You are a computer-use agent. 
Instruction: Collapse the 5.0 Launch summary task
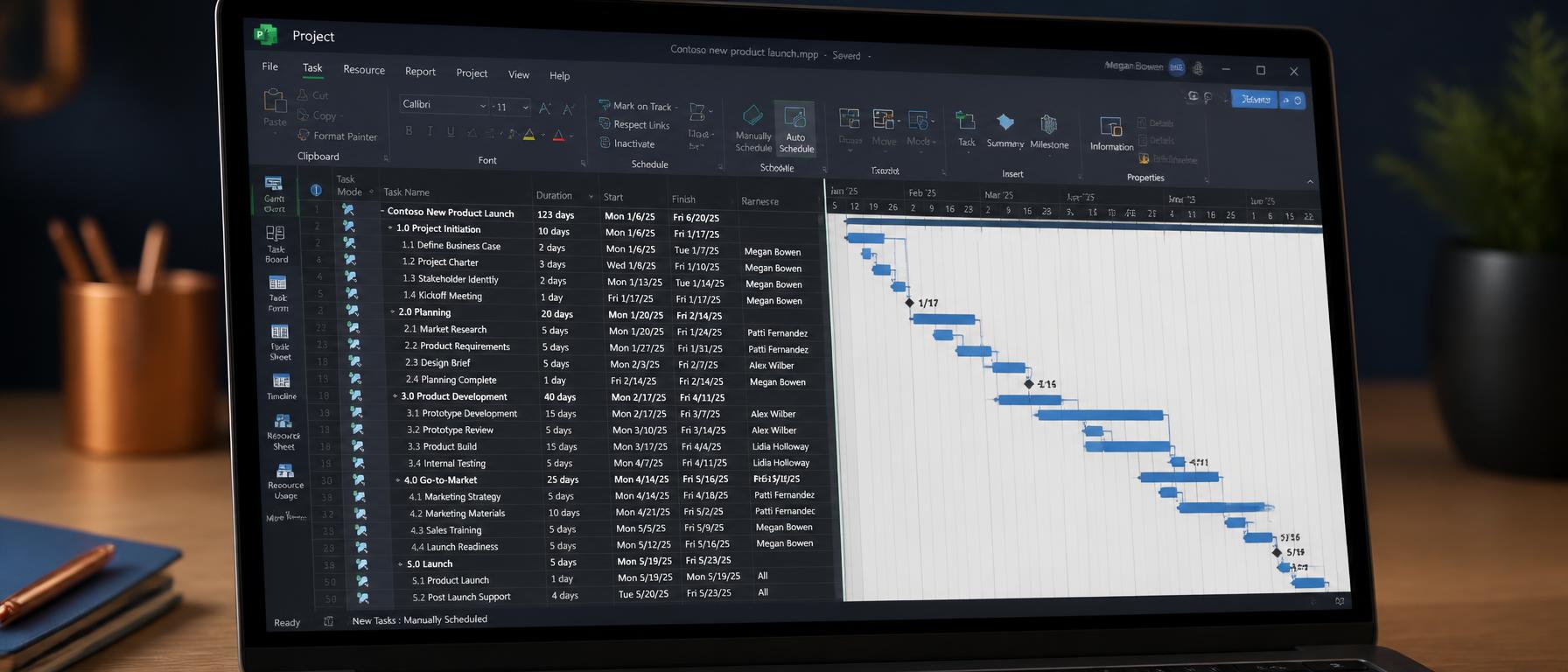[x=400, y=564]
